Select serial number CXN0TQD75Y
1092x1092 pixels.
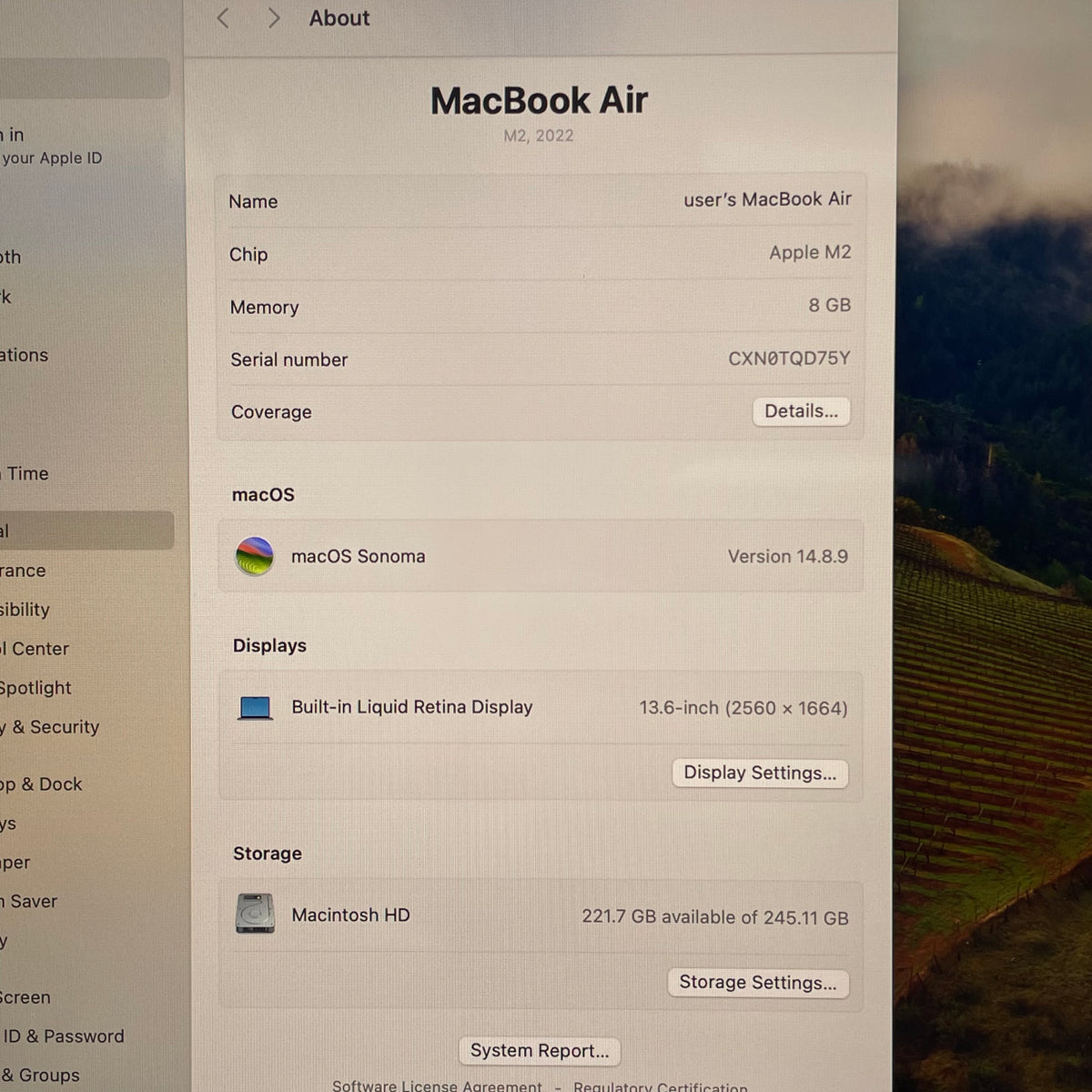pyautogui.click(x=789, y=359)
